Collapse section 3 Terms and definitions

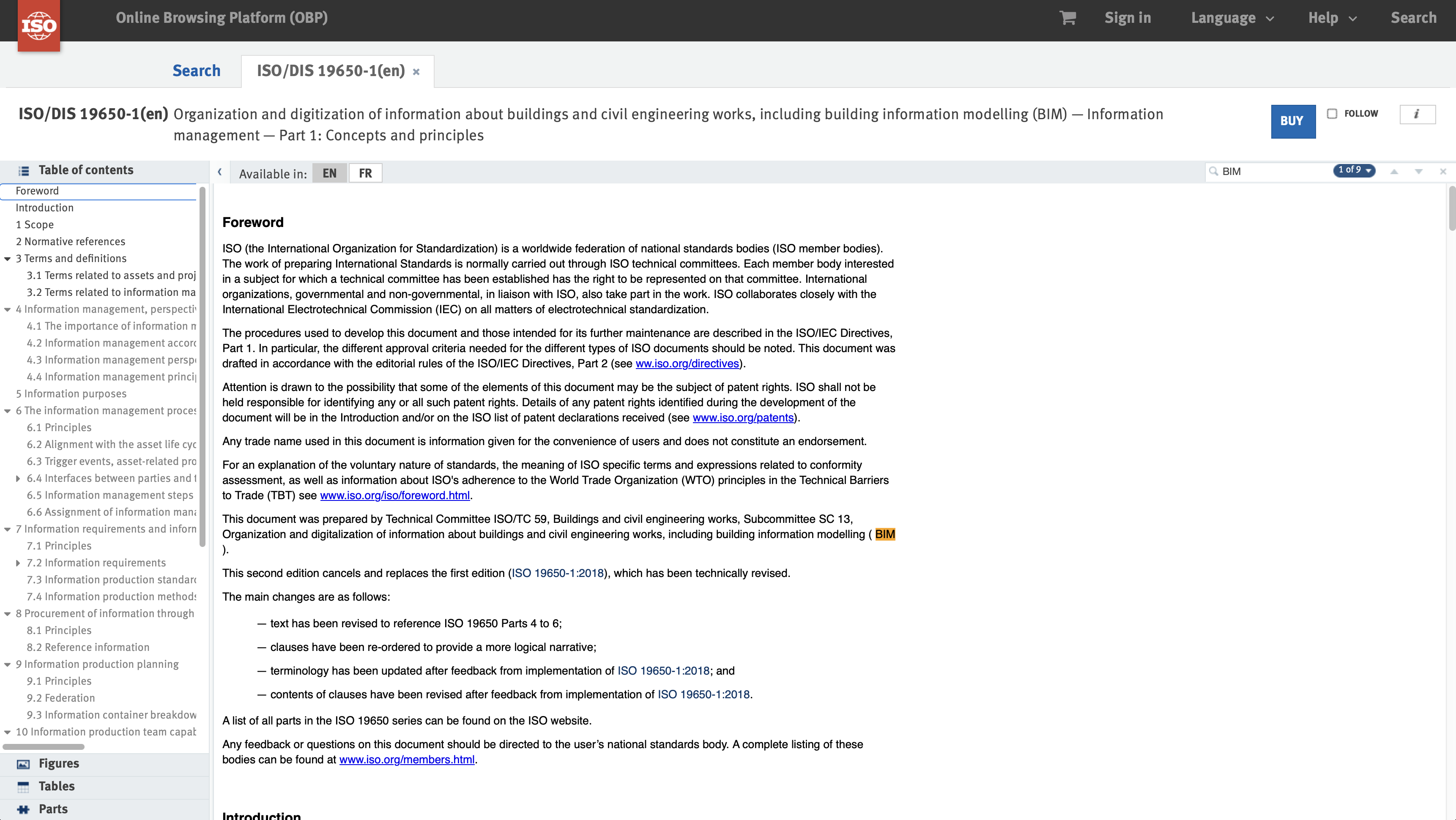point(7,259)
